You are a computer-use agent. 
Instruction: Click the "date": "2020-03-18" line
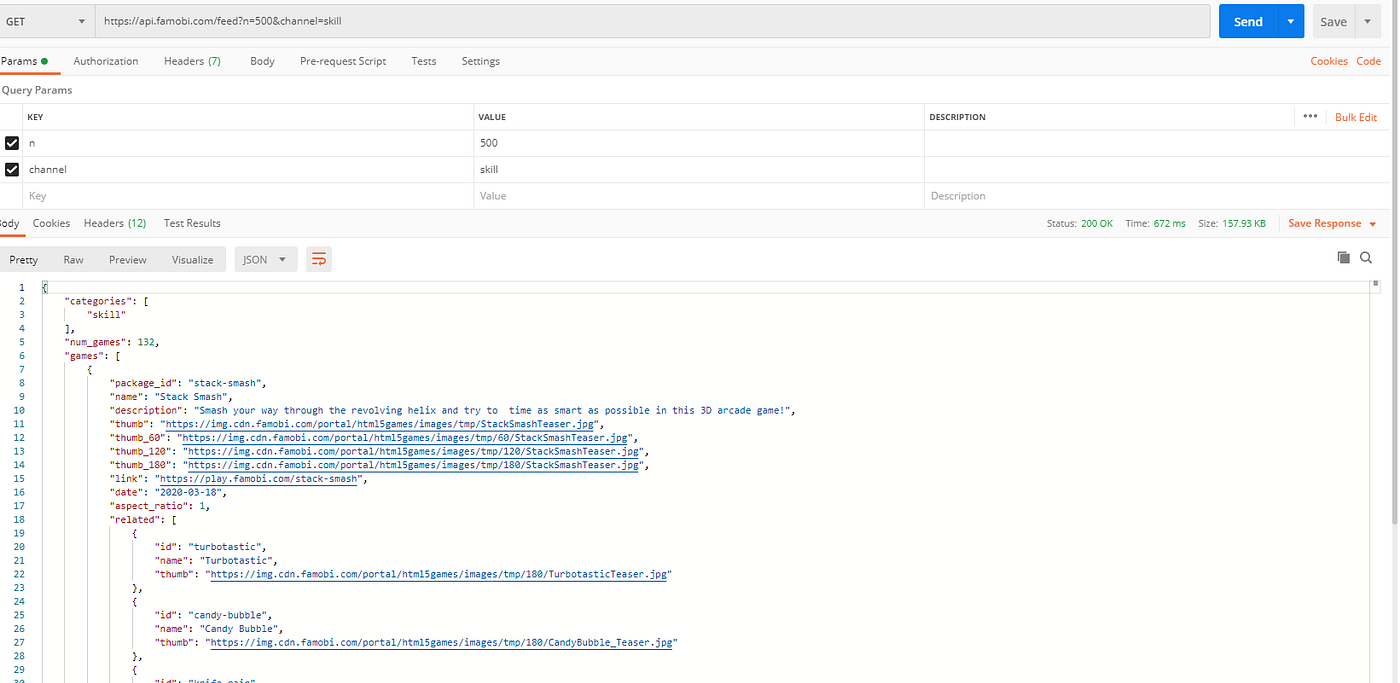(x=169, y=492)
